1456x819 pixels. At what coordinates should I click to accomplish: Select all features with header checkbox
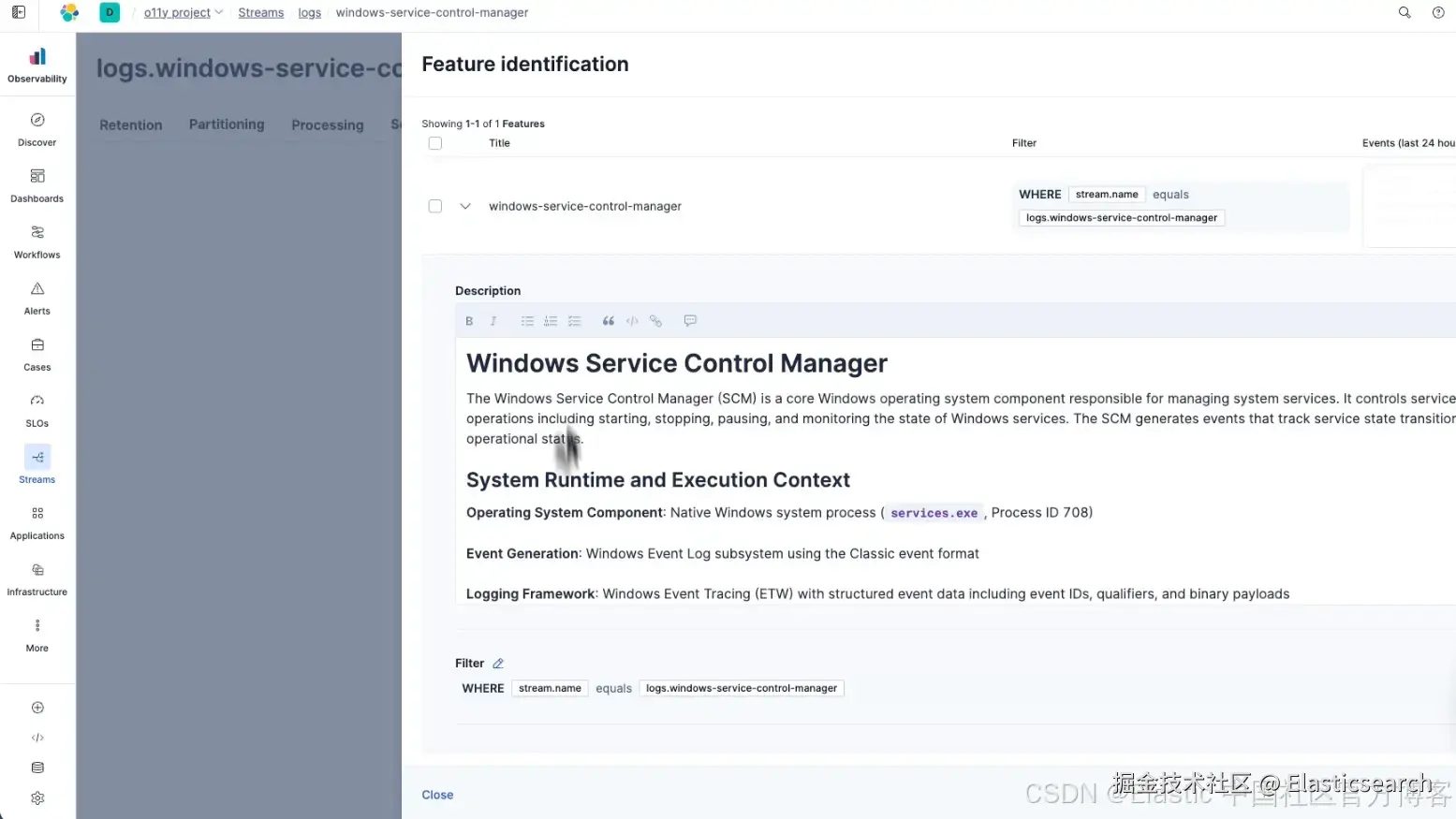tap(435, 143)
